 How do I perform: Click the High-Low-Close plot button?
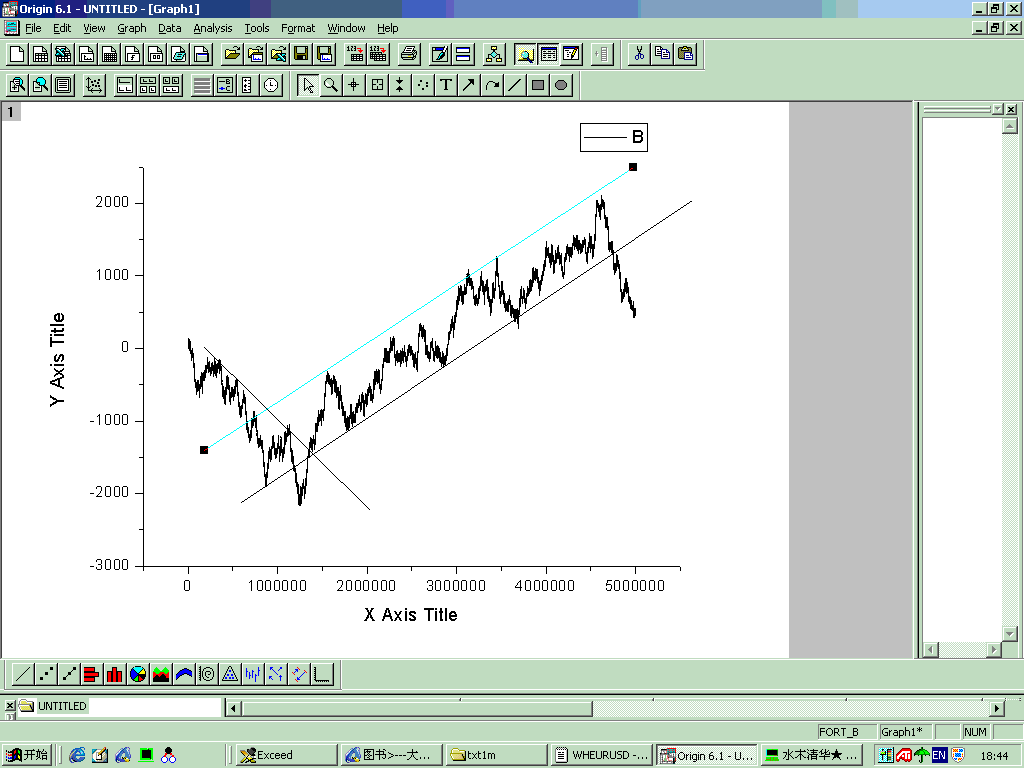click(253, 673)
